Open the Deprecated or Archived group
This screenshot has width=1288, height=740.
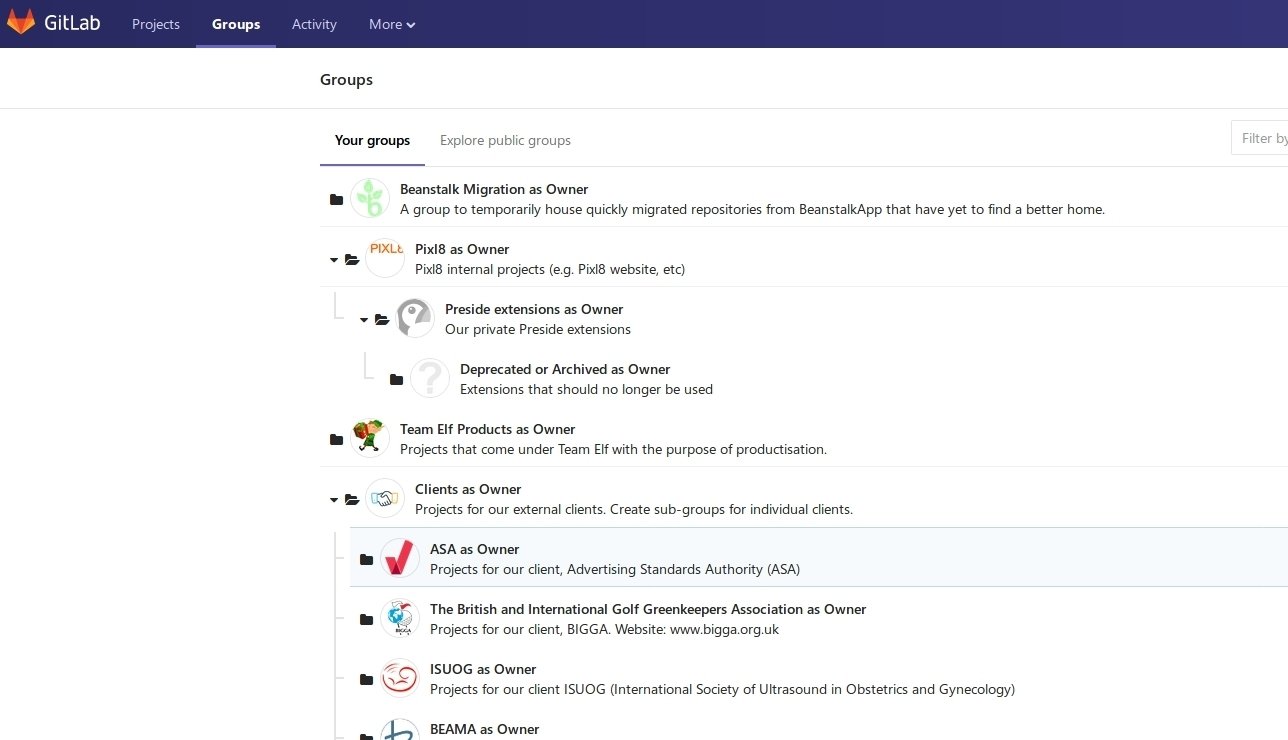[565, 369]
